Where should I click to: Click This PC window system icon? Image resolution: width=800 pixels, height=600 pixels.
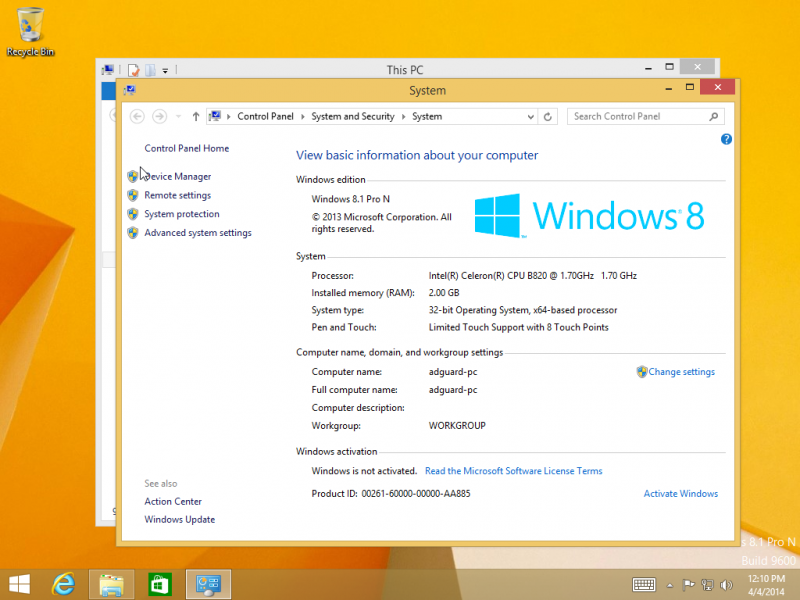click(x=108, y=69)
